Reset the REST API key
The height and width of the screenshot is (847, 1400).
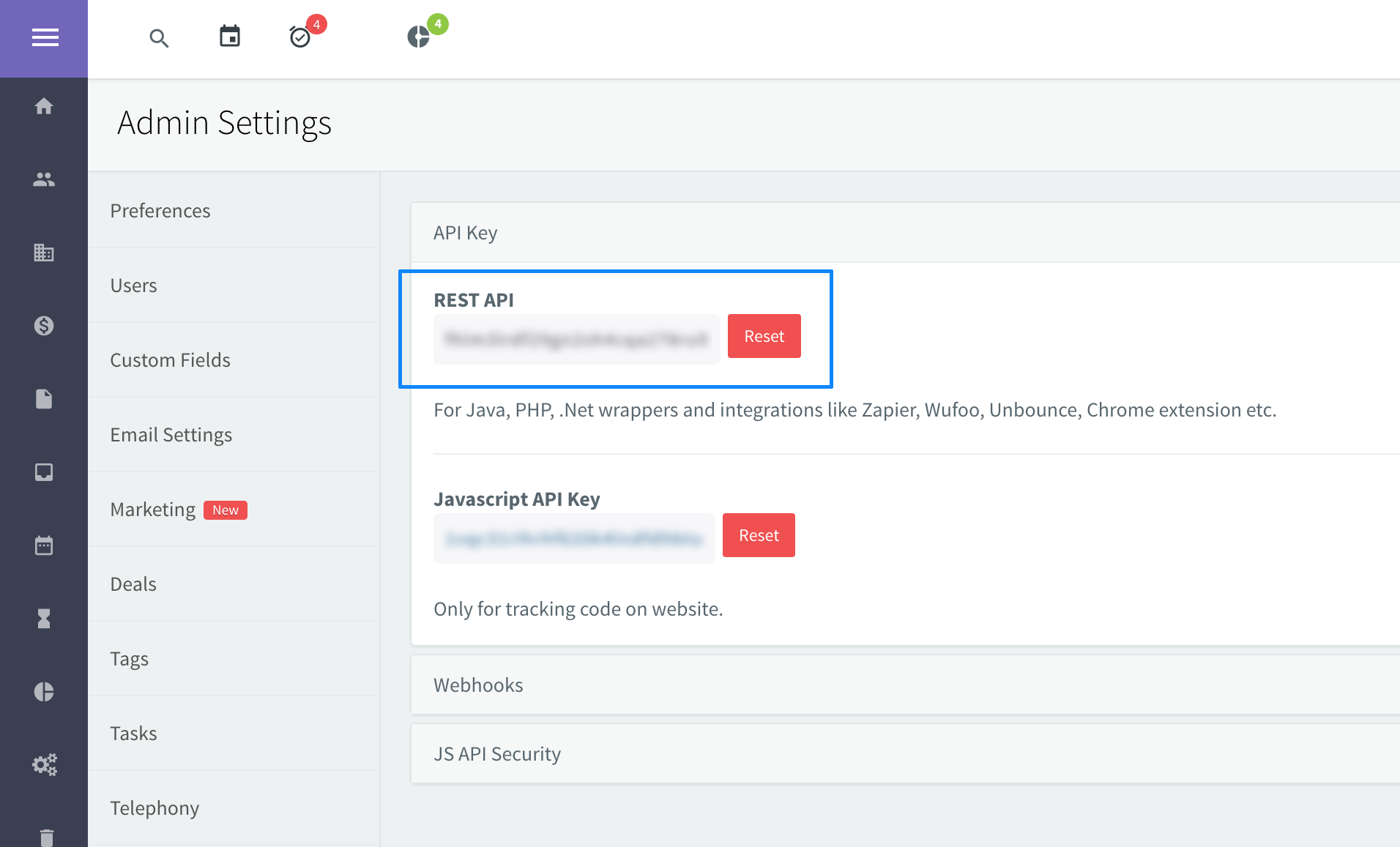764,337
